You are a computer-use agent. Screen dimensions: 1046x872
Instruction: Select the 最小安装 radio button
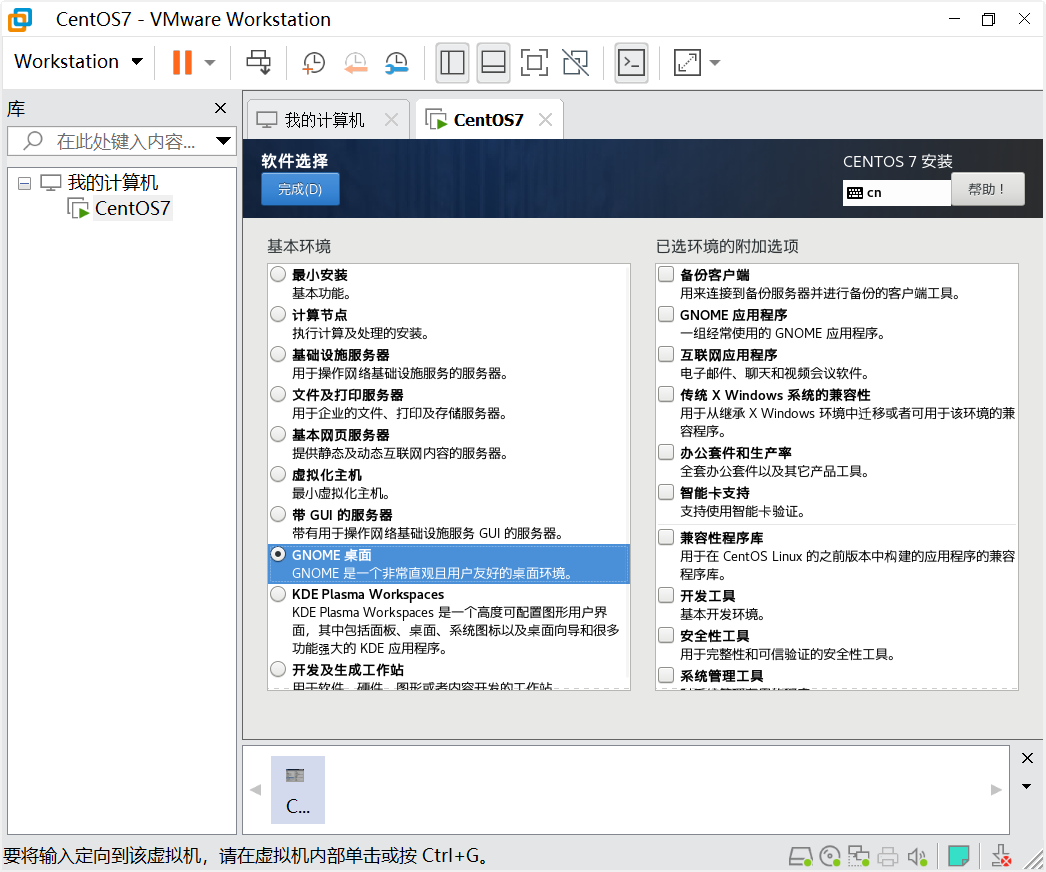click(x=278, y=274)
